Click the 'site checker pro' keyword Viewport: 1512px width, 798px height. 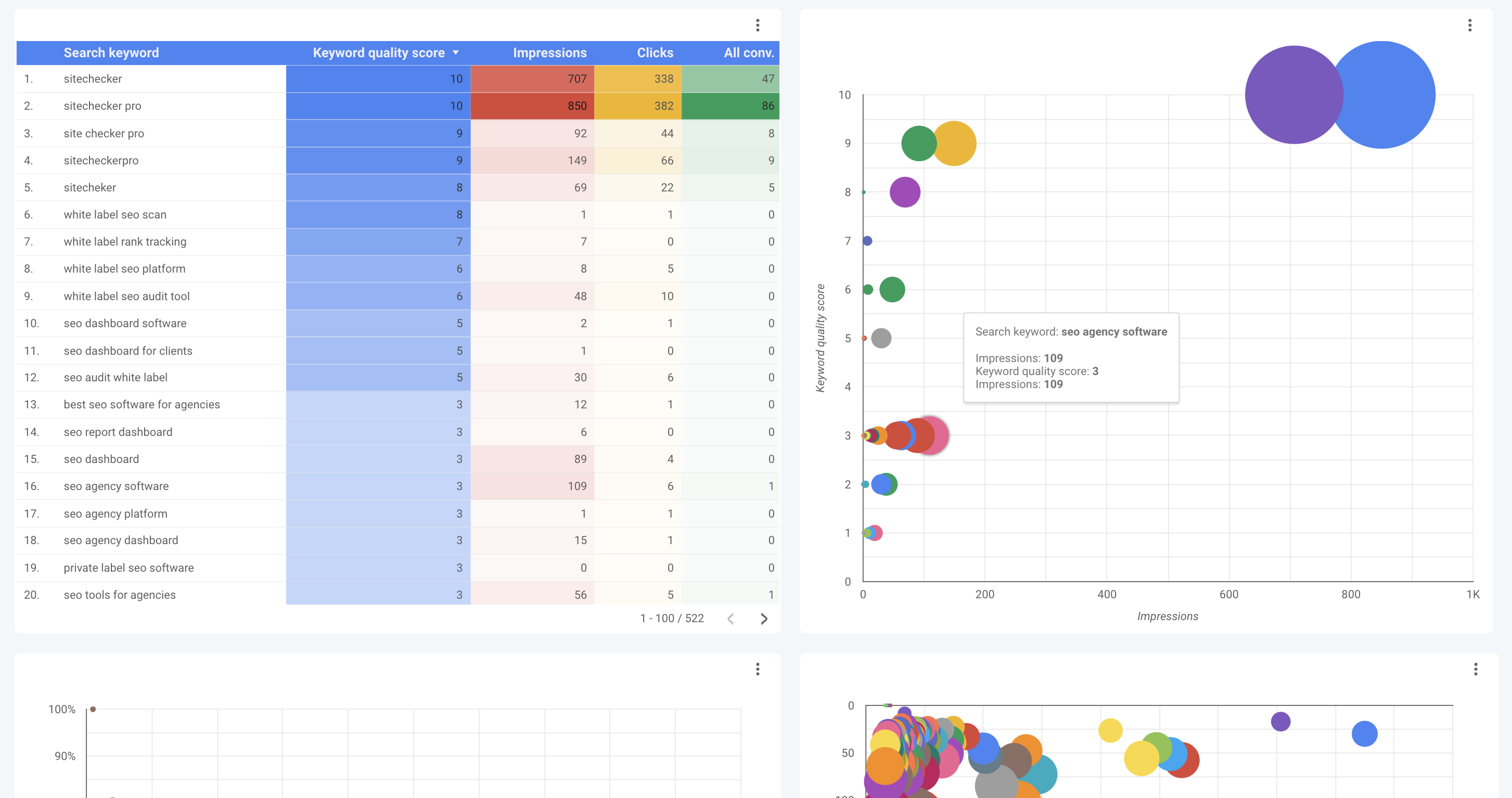[x=104, y=133]
